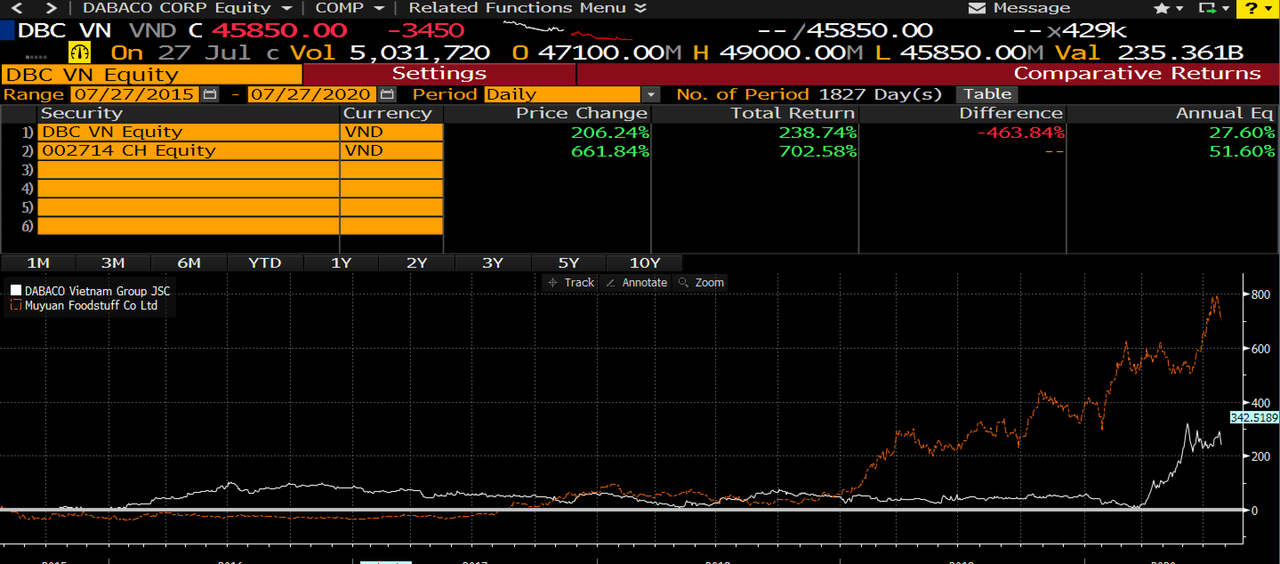Click empty security field in row 6
Screen dimensions: 1280x564
188,227
